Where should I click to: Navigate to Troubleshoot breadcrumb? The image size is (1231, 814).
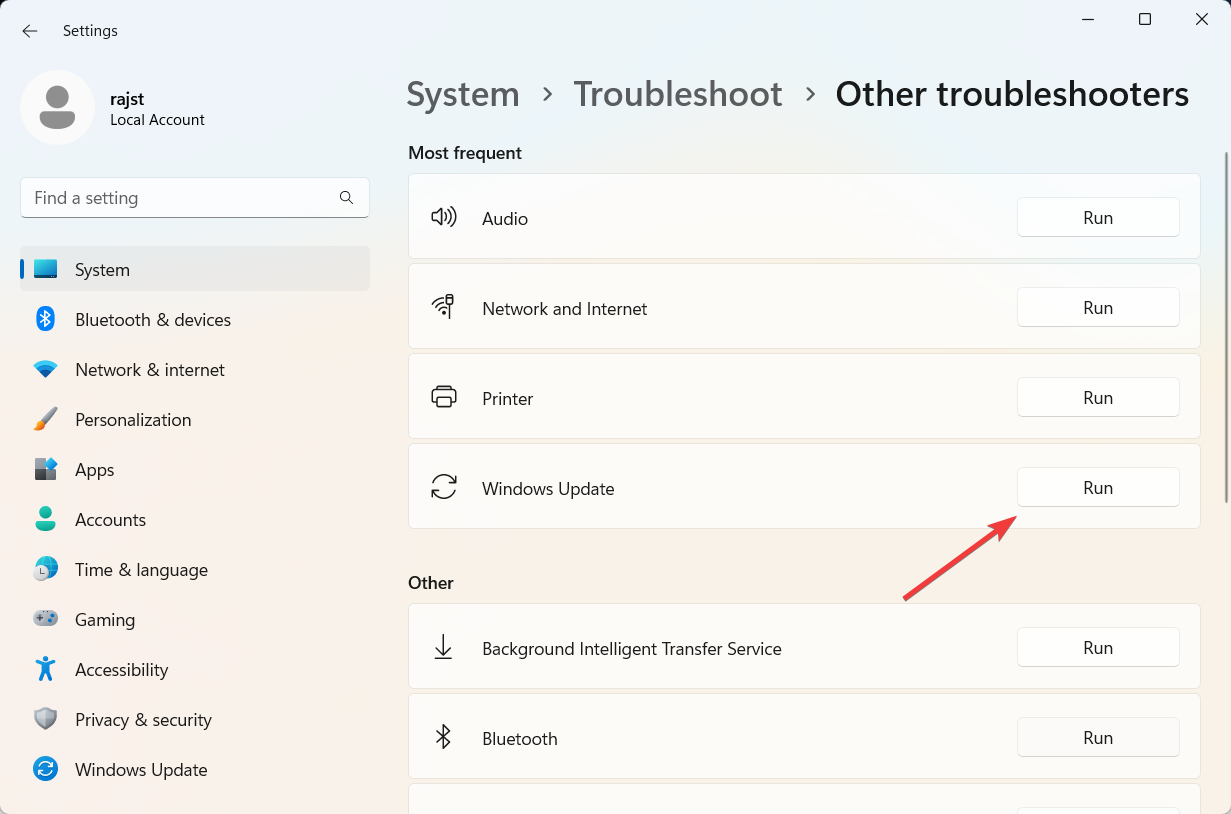(678, 94)
